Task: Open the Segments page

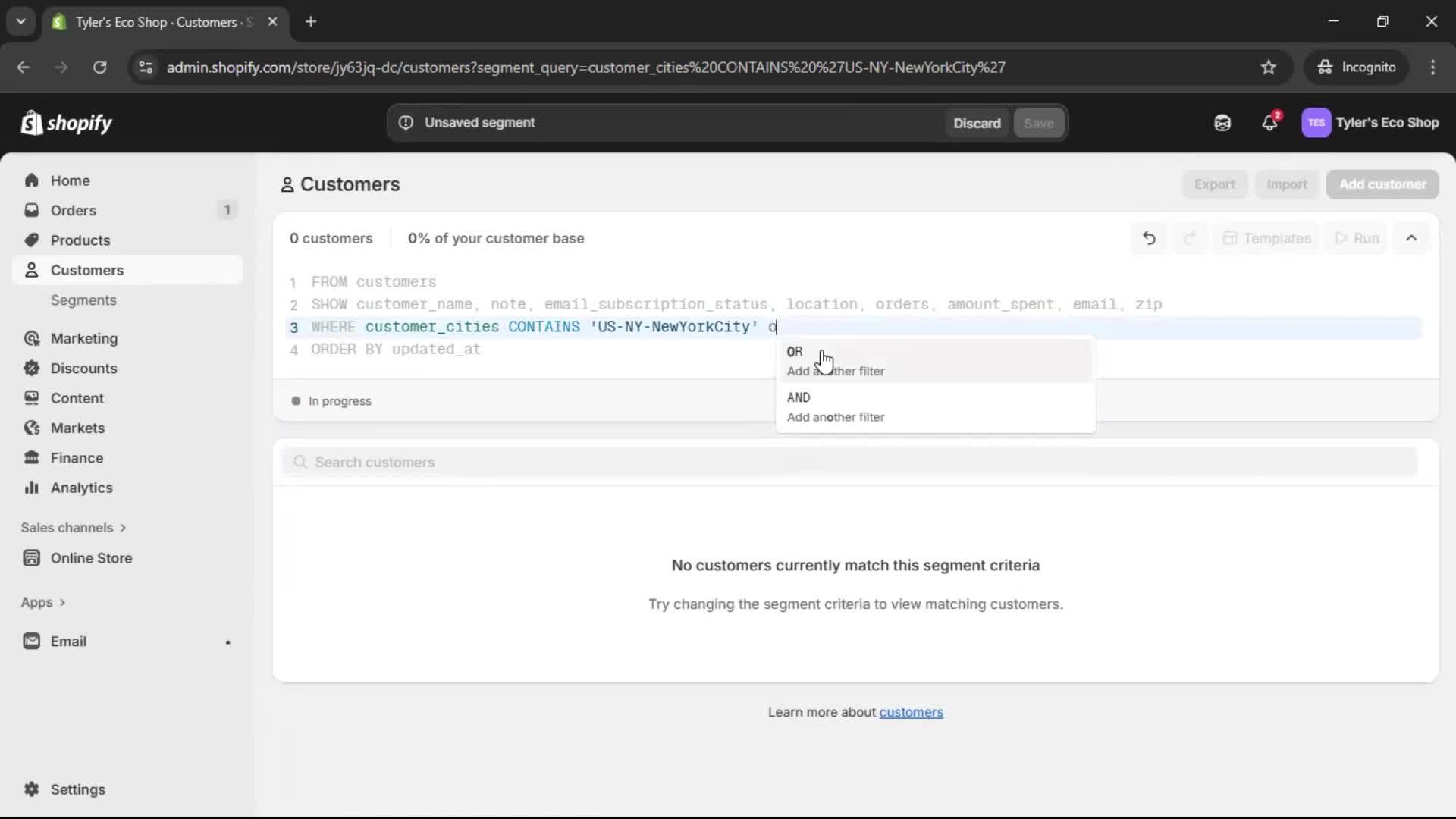Action: pyautogui.click(x=83, y=300)
